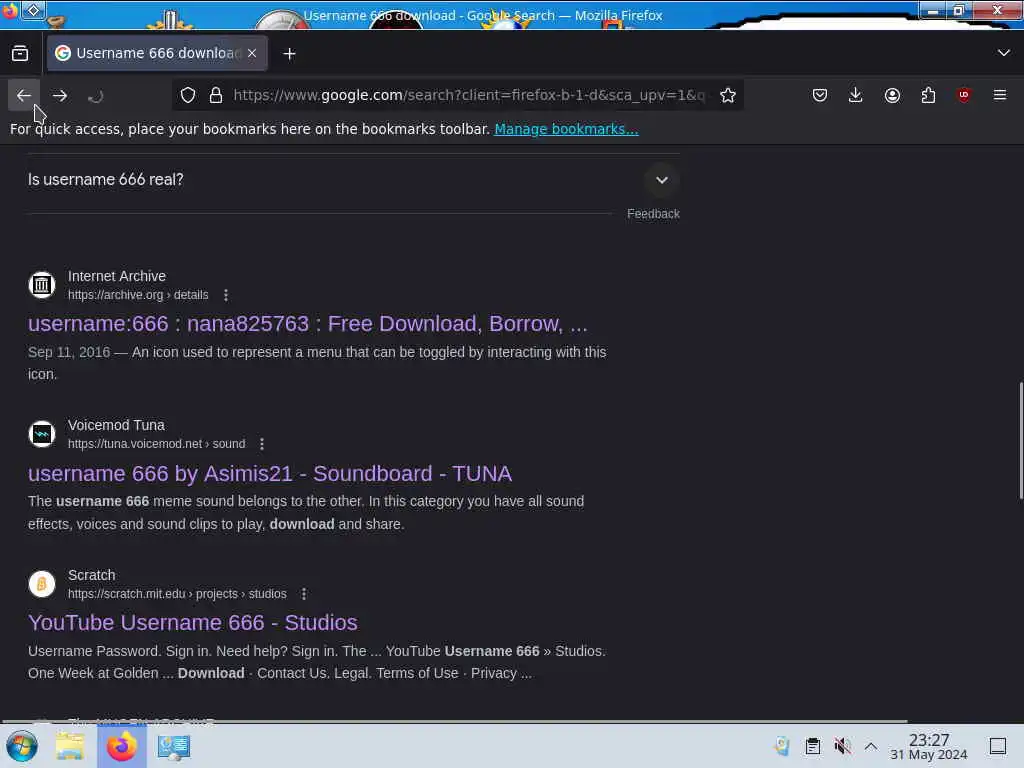Screen dimensions: 1024x768
Task: Open Save to Pocket icon
Action: (820, 95)
